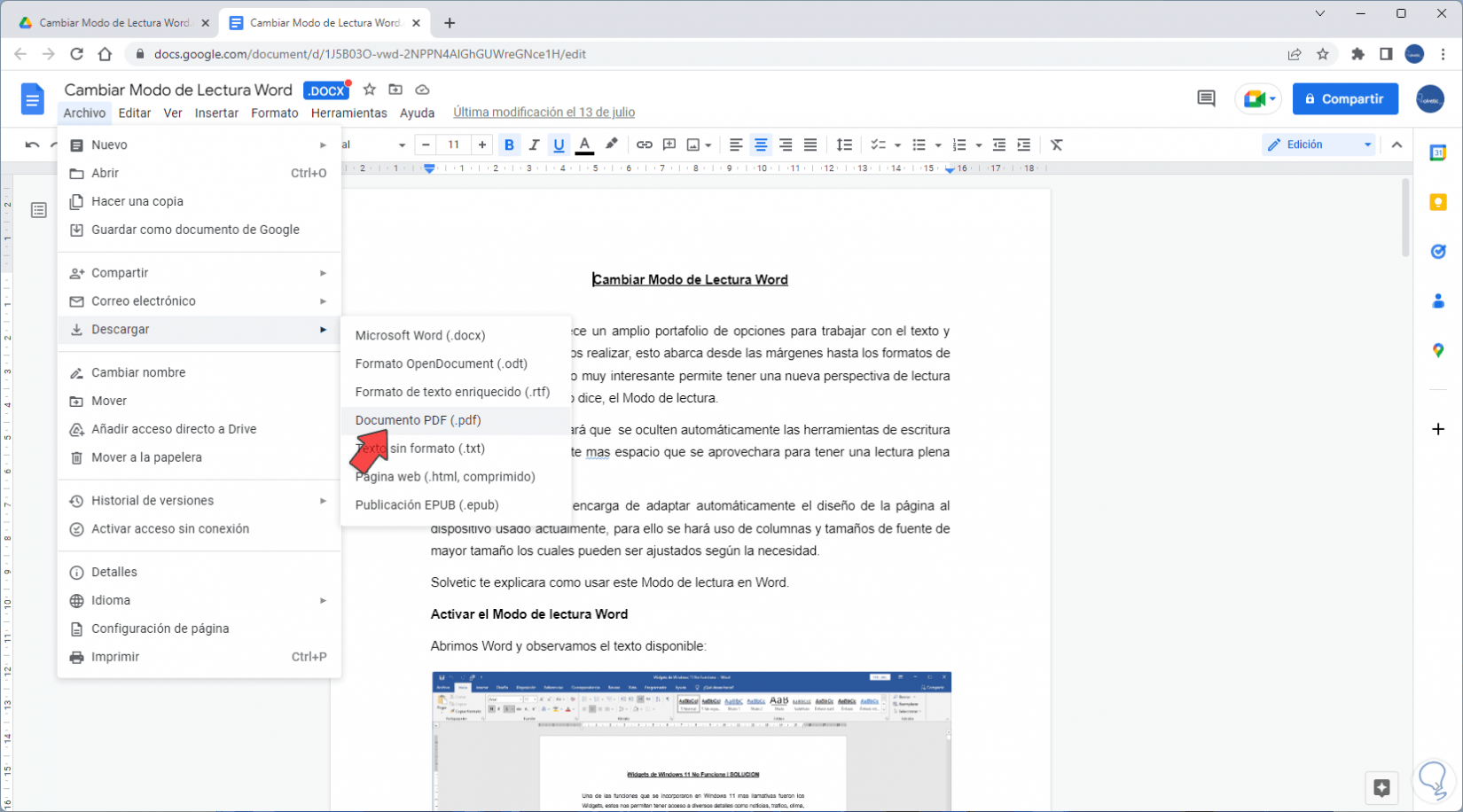The image size is (1463, 812).
Task: Decrease the font size
Action: point(426,144)
